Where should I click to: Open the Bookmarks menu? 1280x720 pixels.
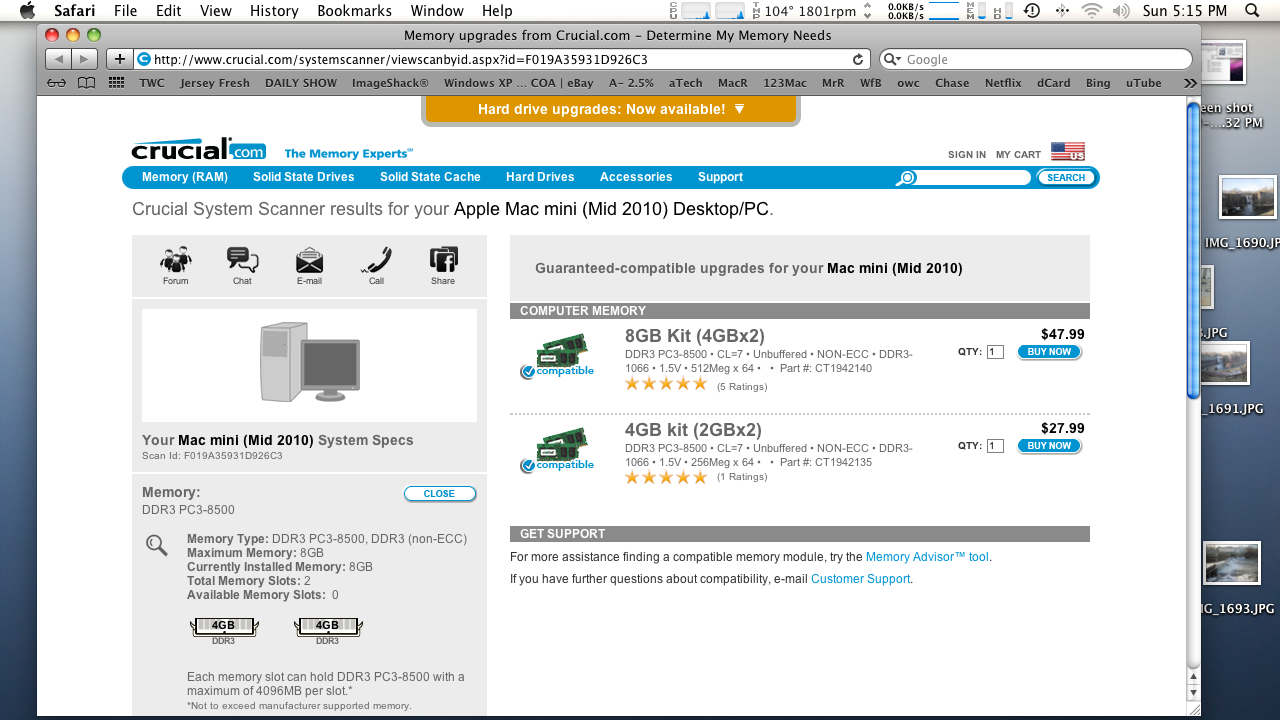point(355,11)
